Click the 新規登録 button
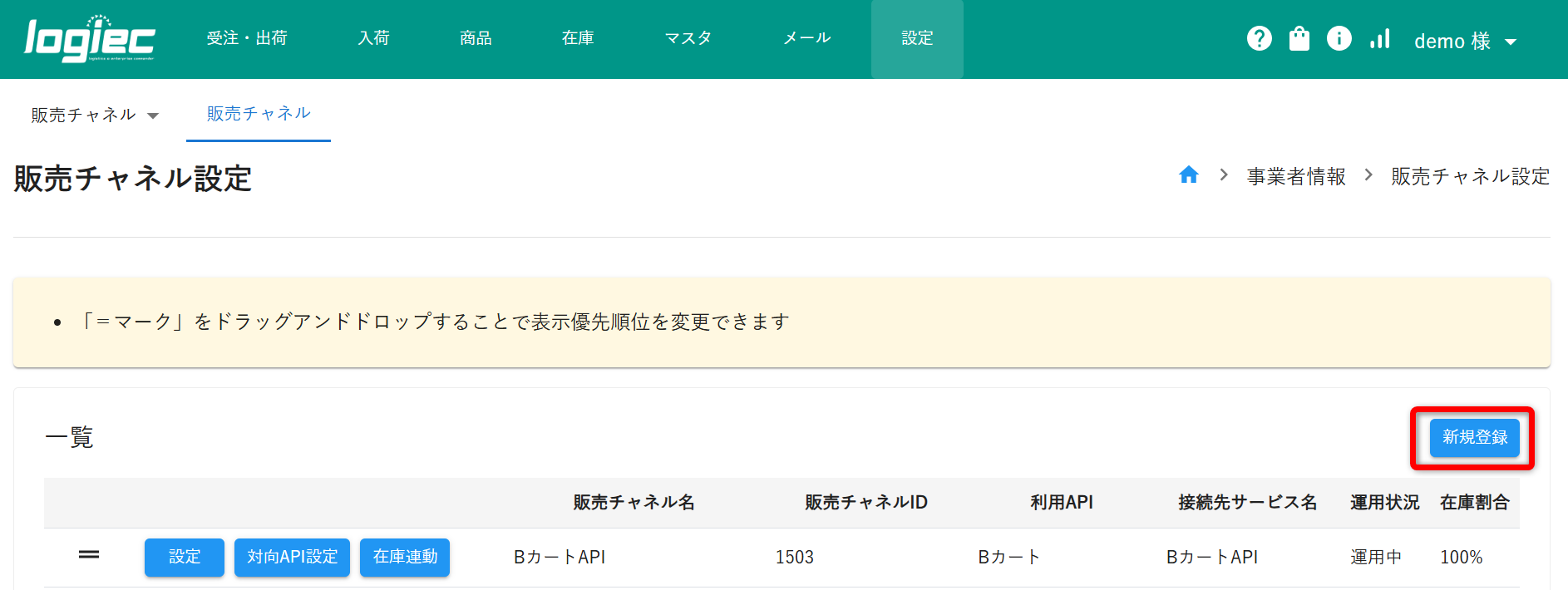Screen dimensions: 1568x590 [x=1474, y=438]
